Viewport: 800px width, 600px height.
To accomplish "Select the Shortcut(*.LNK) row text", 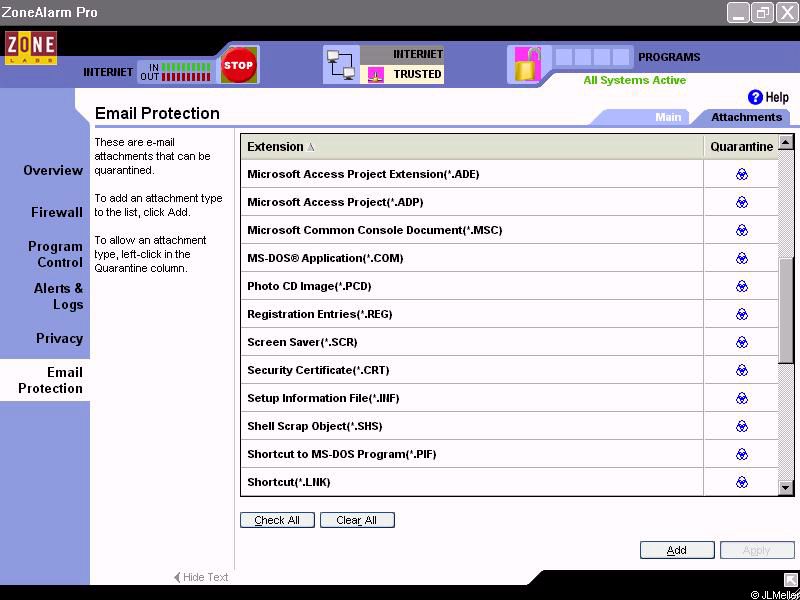I will [x=289, y=482].
